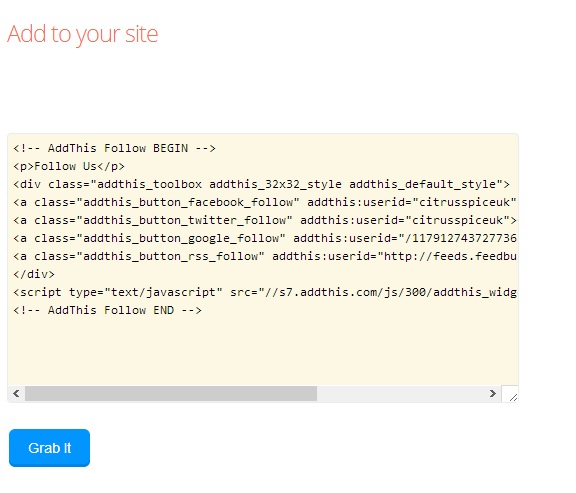Place cursor on AddThis Follow BEGIN comment

114,148
